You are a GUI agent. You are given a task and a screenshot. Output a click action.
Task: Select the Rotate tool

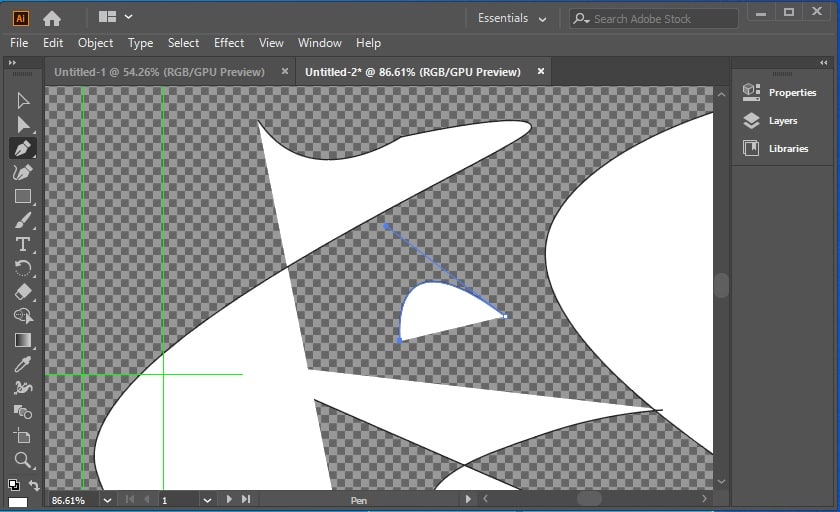coord(22,268)
